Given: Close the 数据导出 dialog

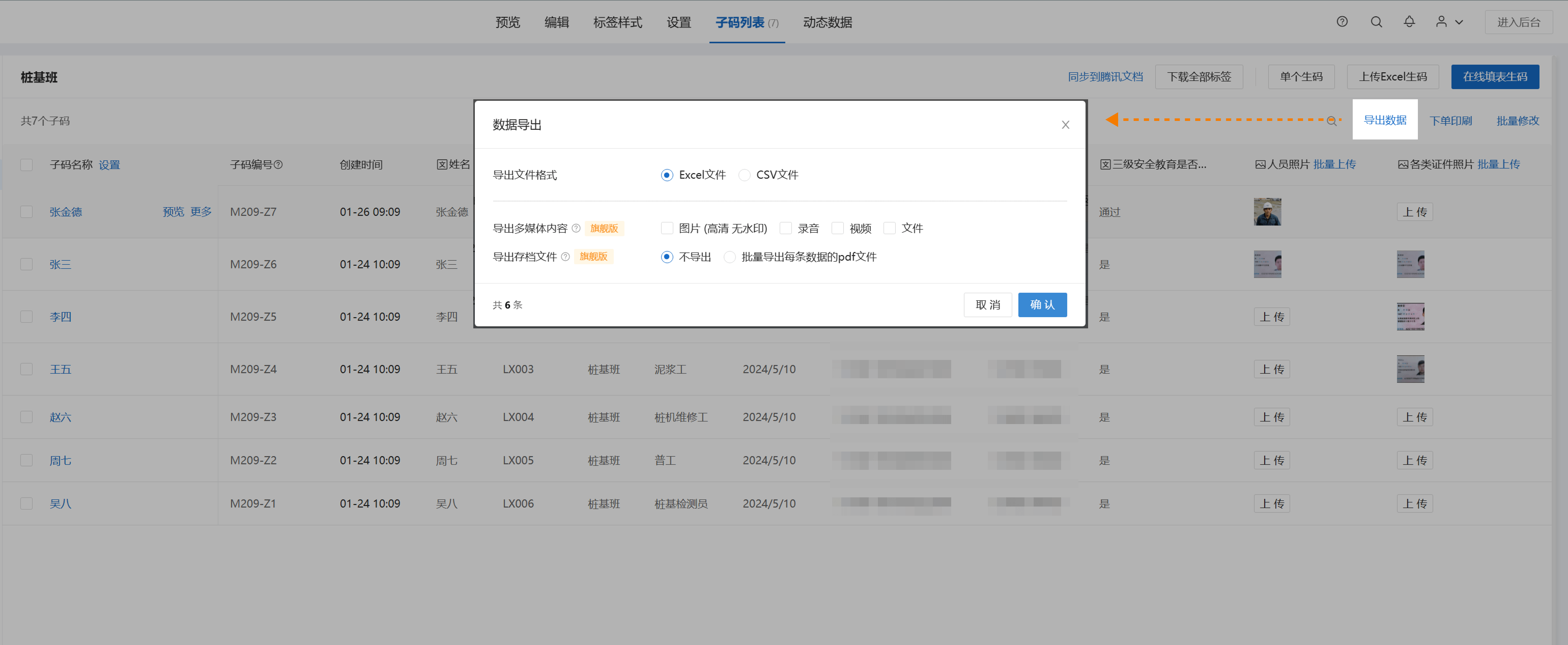Looking at the screenshot, I should point(1065,125).
